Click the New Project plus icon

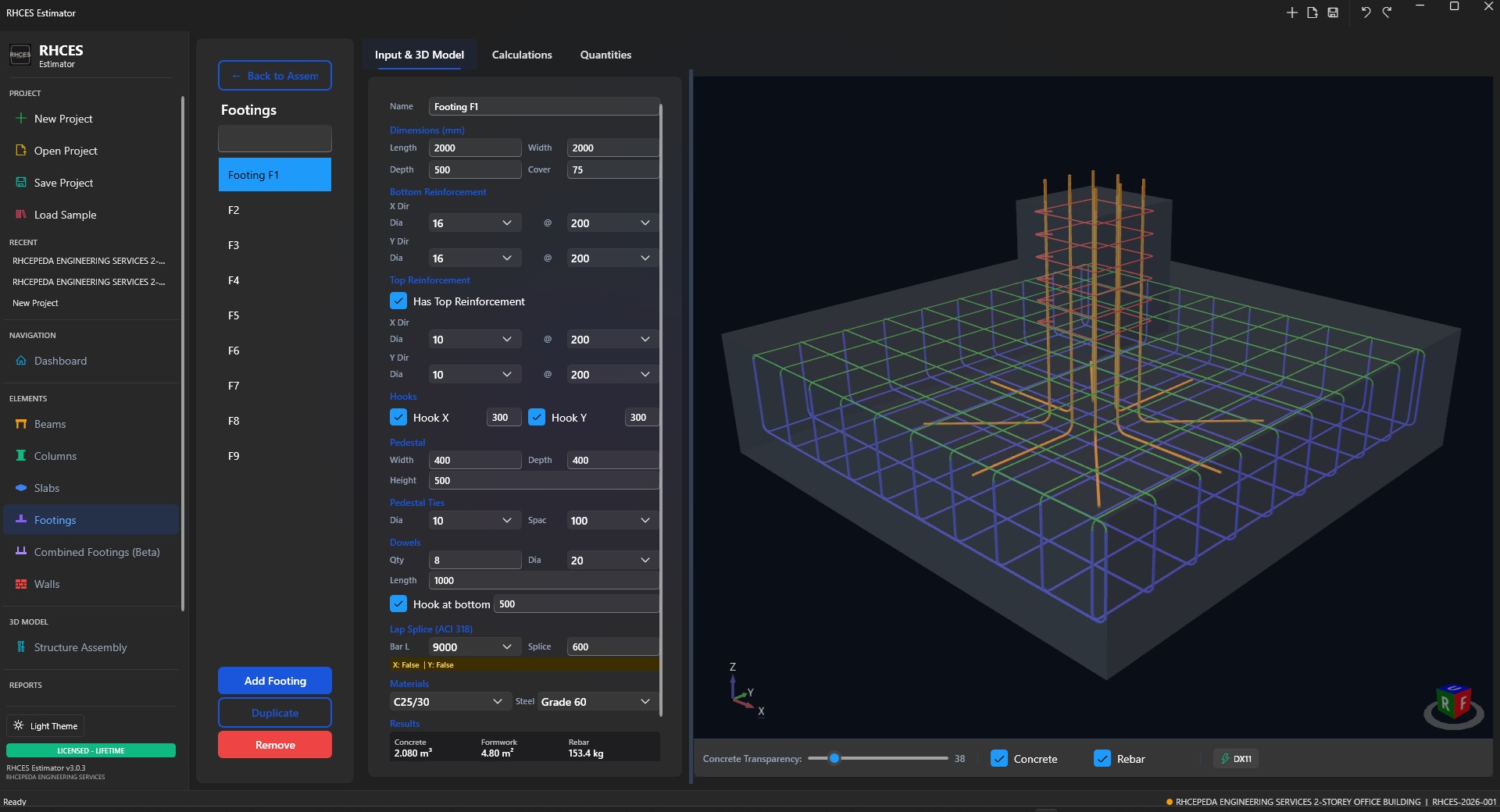[x=21, y=118]
